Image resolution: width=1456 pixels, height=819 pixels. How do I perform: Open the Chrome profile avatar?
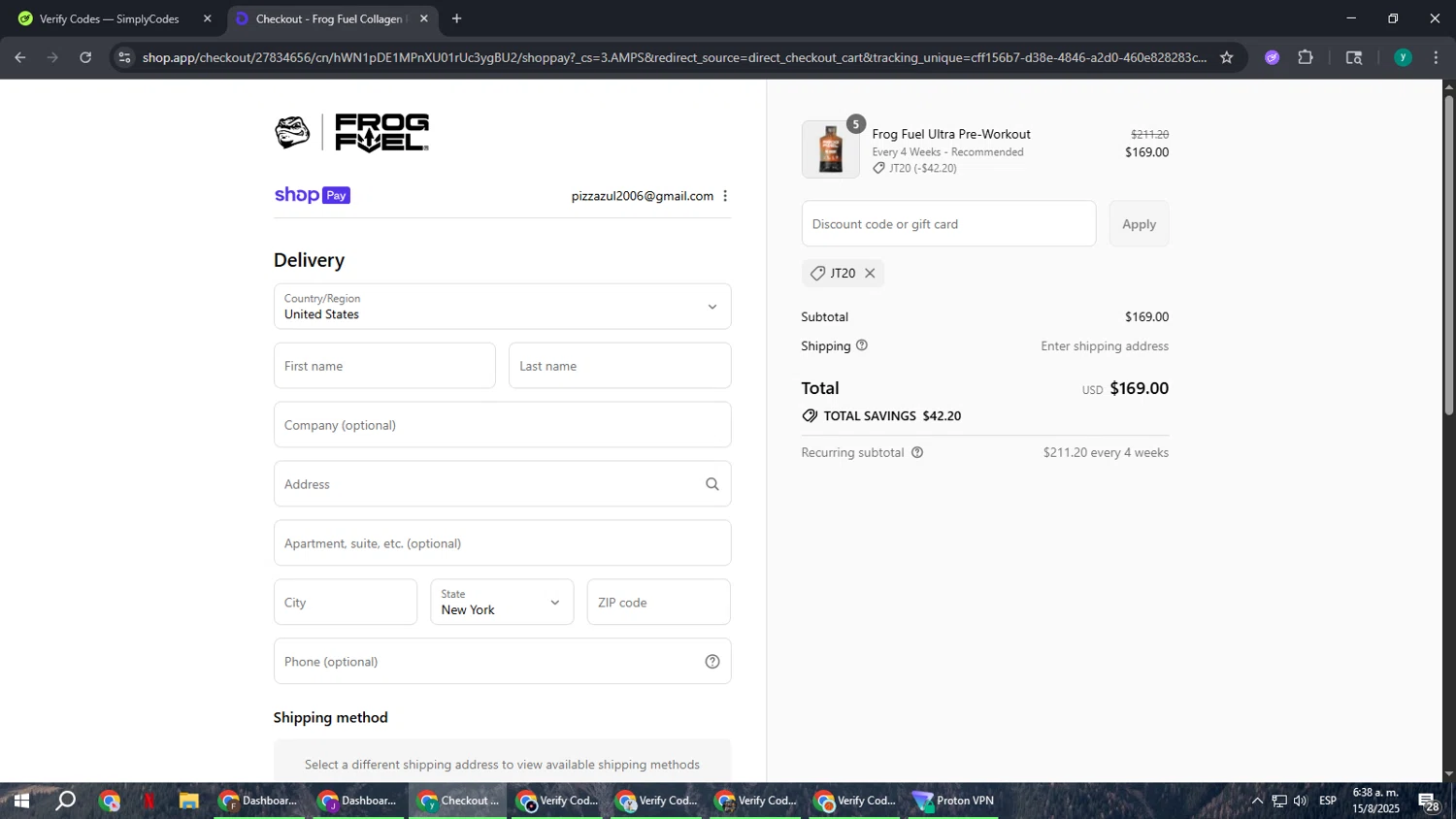1403,57
